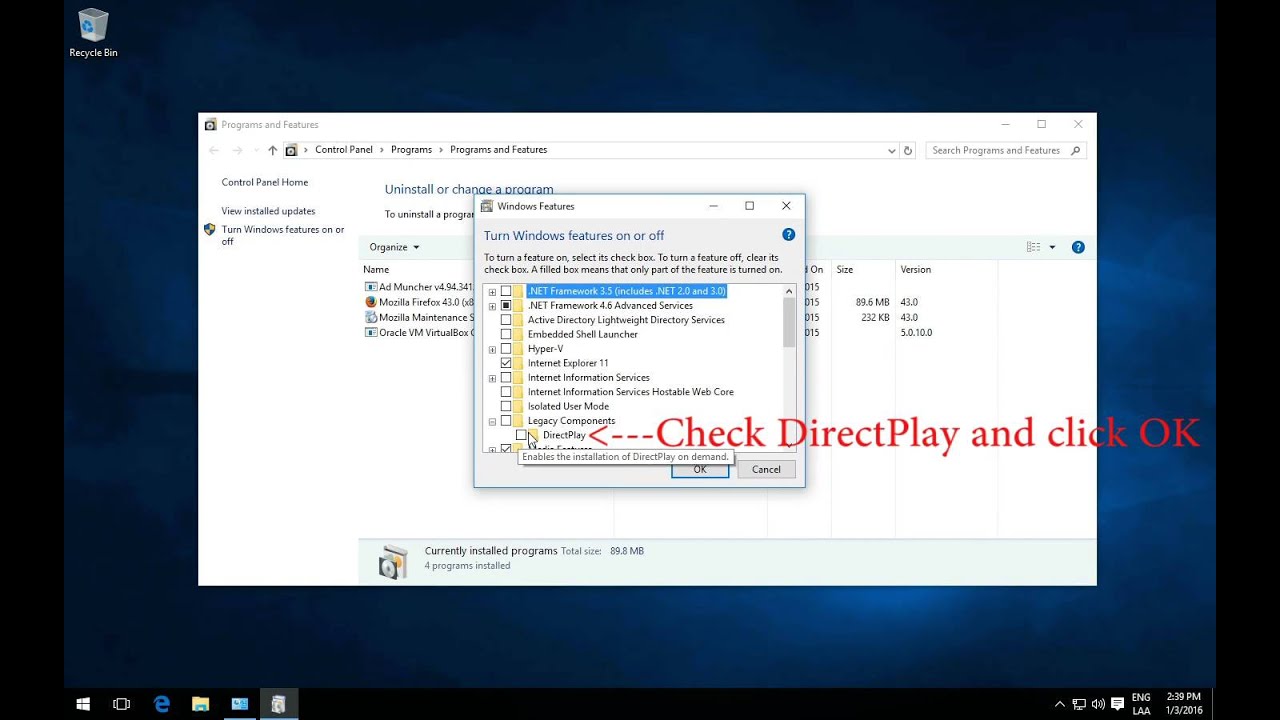
Task: Open the network tray icon
Action: point(1080,704)
